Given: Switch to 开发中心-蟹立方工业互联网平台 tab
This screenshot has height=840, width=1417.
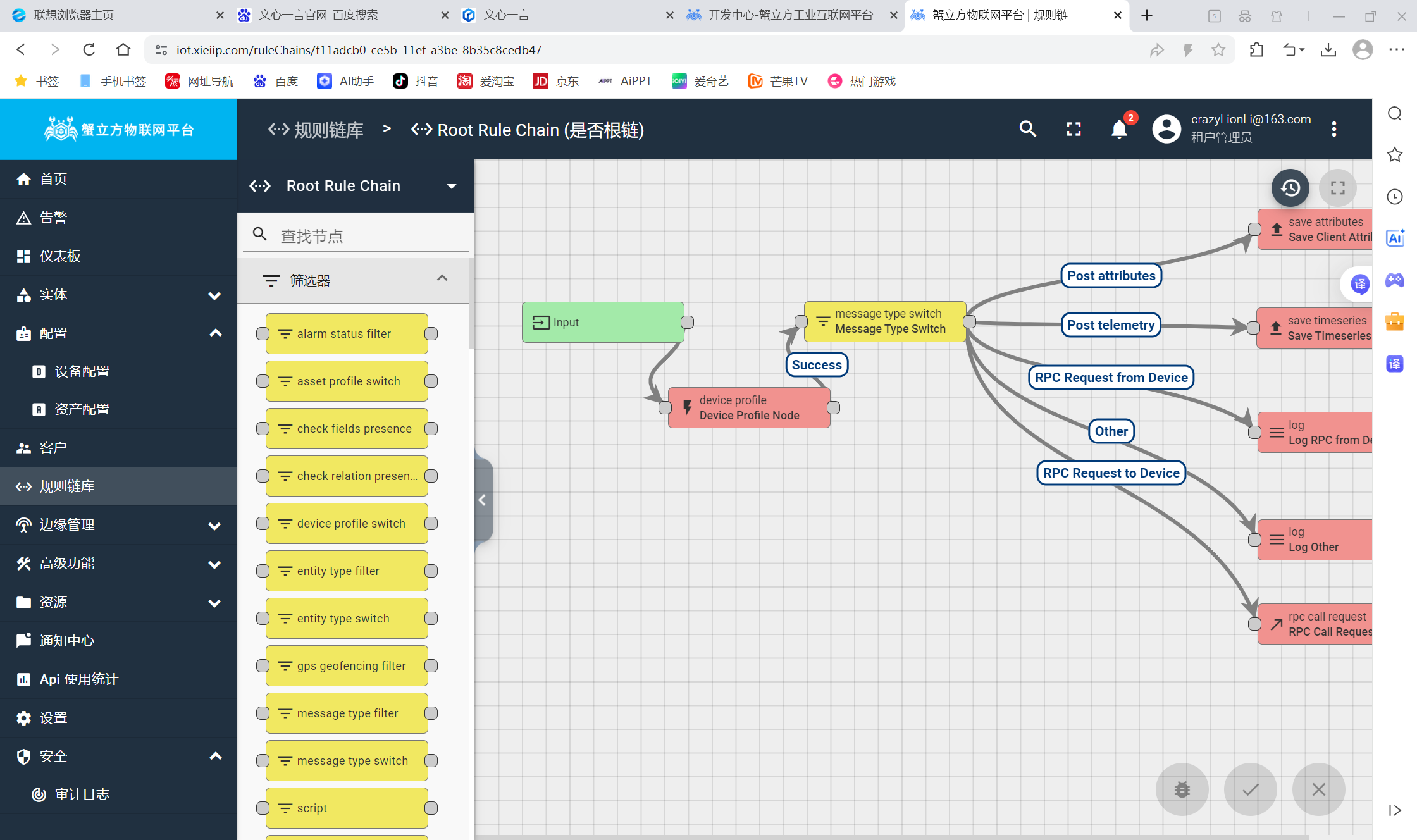Looking at the screenshot, I should (791, 15).
